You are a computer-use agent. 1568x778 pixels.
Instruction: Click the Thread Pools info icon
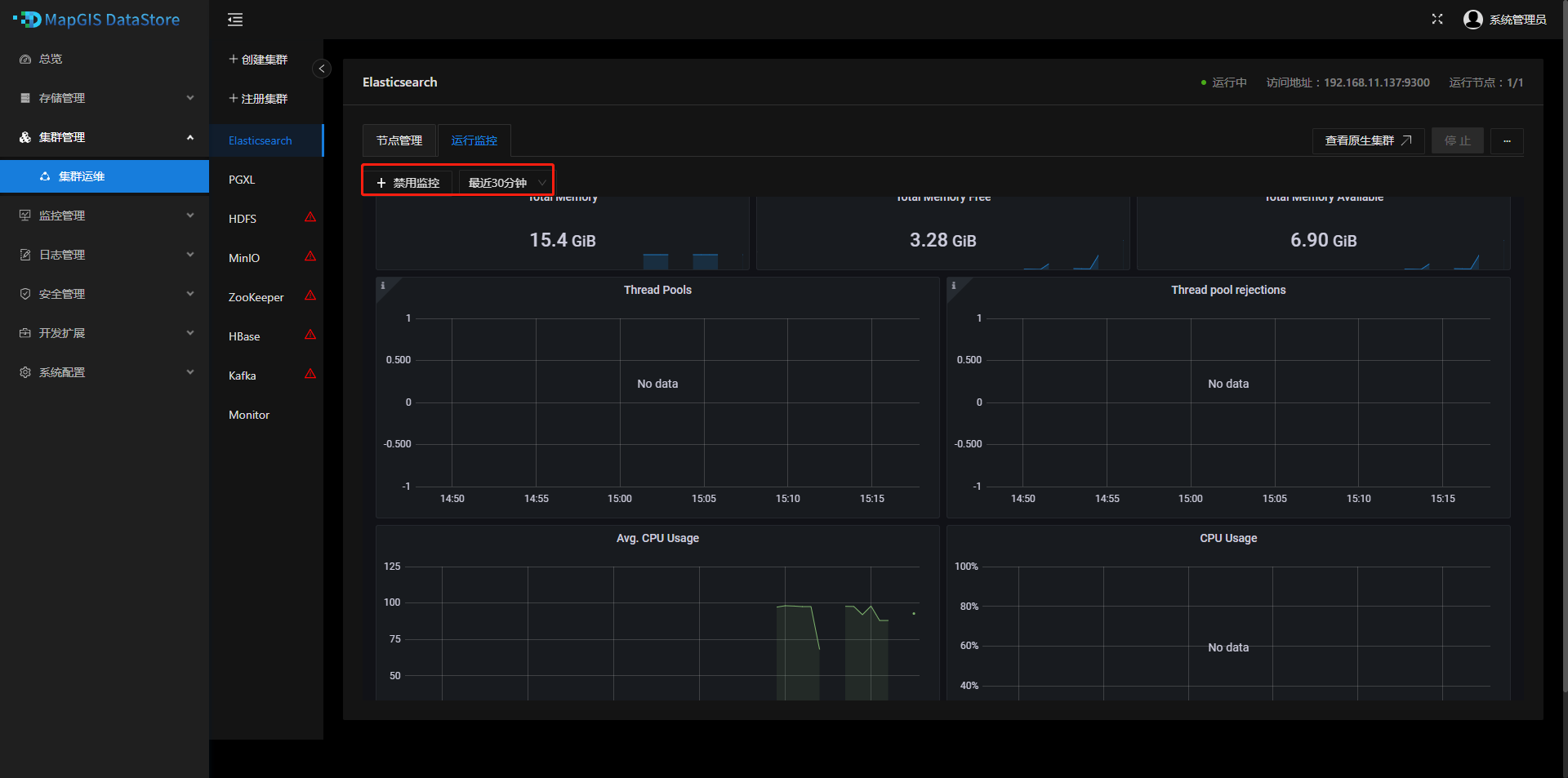(382, 285)
